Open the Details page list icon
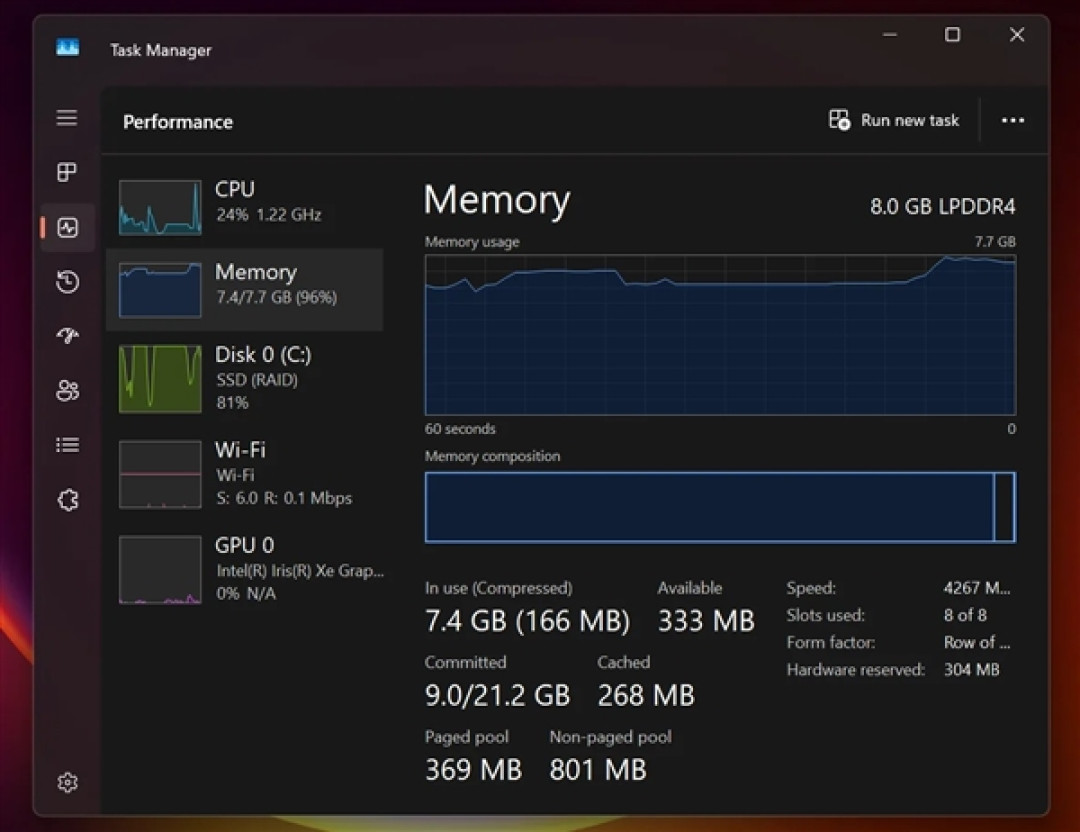Screen dimensions: 1080x832 click(x=68, y=445)
